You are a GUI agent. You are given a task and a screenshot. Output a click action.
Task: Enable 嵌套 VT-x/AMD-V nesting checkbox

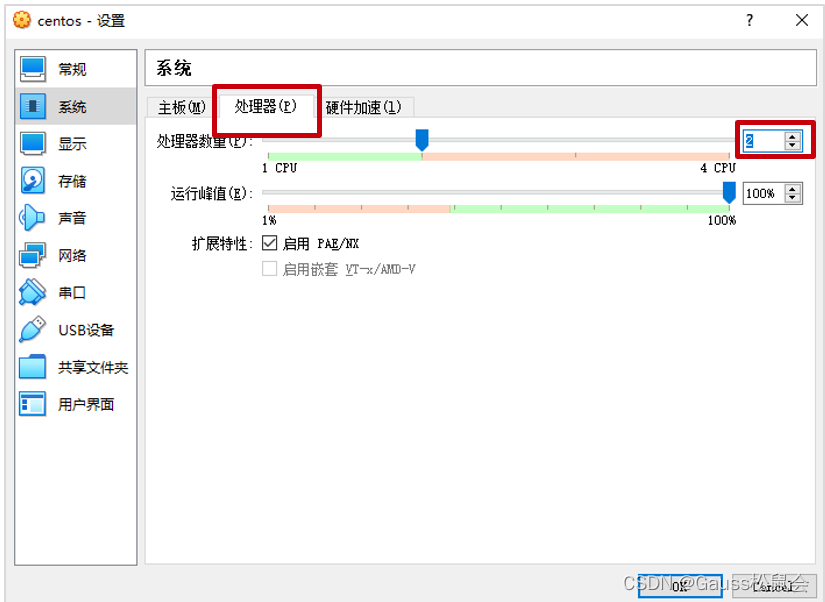(x=269, y=269)
